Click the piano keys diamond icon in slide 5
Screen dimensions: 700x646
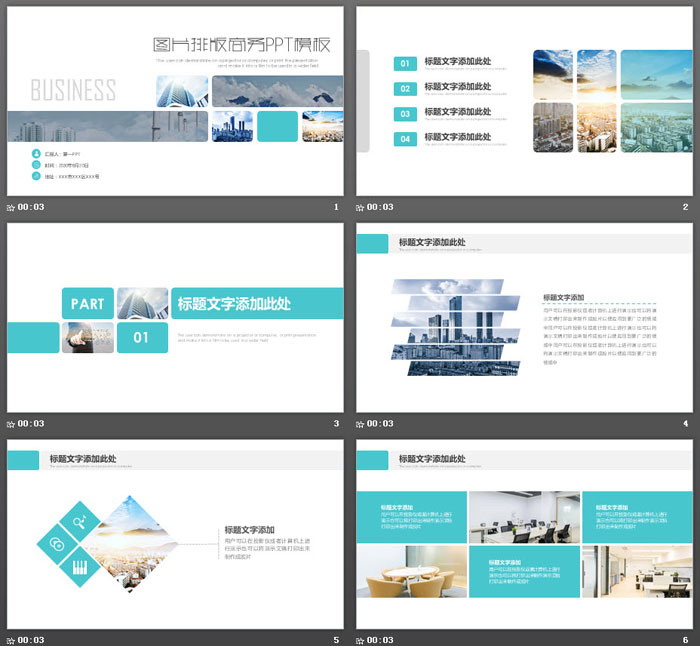(78, 565)
